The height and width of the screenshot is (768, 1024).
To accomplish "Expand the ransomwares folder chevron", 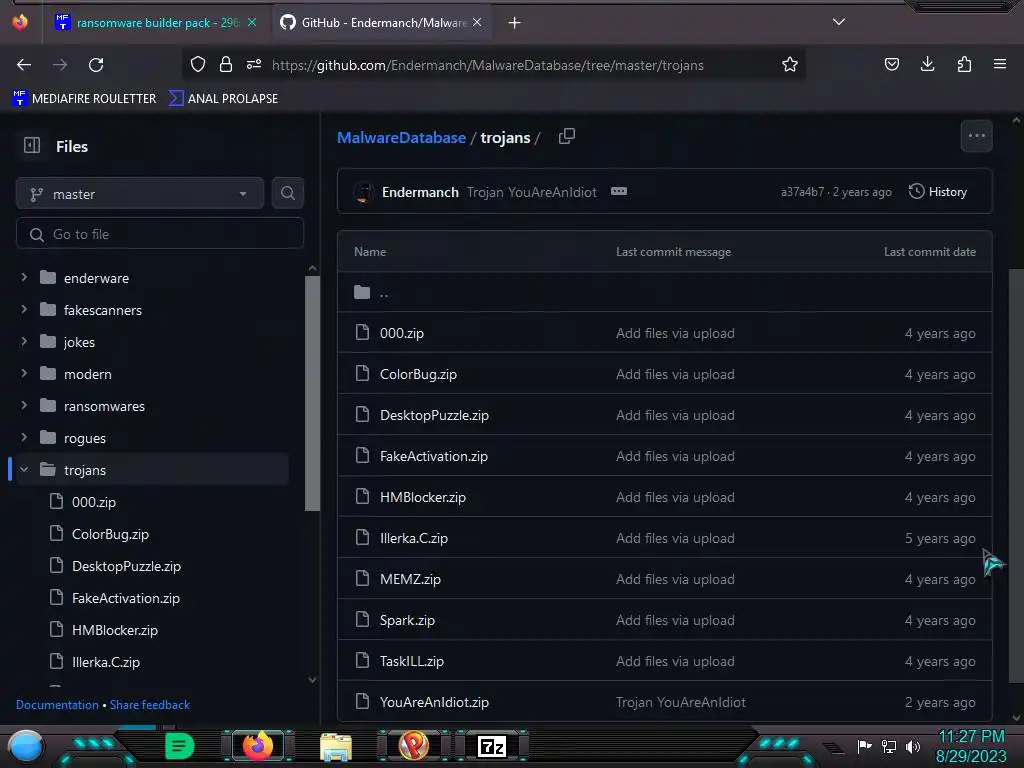I will pos(24,406).
